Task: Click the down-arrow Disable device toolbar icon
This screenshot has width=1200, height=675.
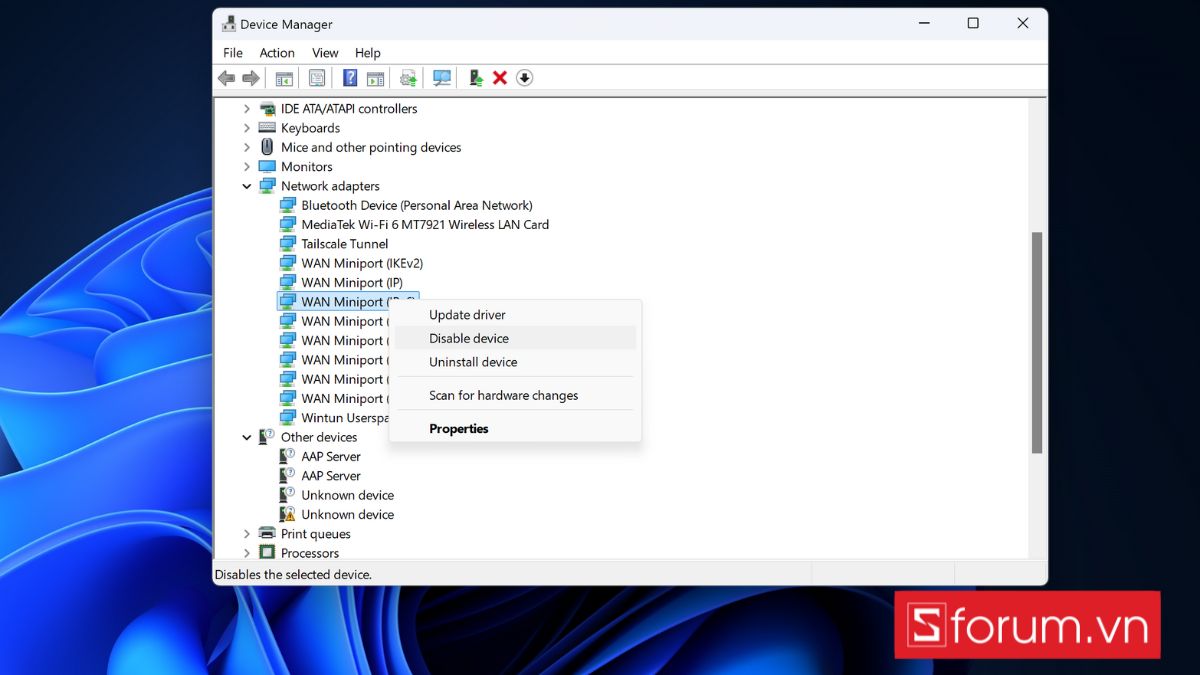Action: click(525, 78)
